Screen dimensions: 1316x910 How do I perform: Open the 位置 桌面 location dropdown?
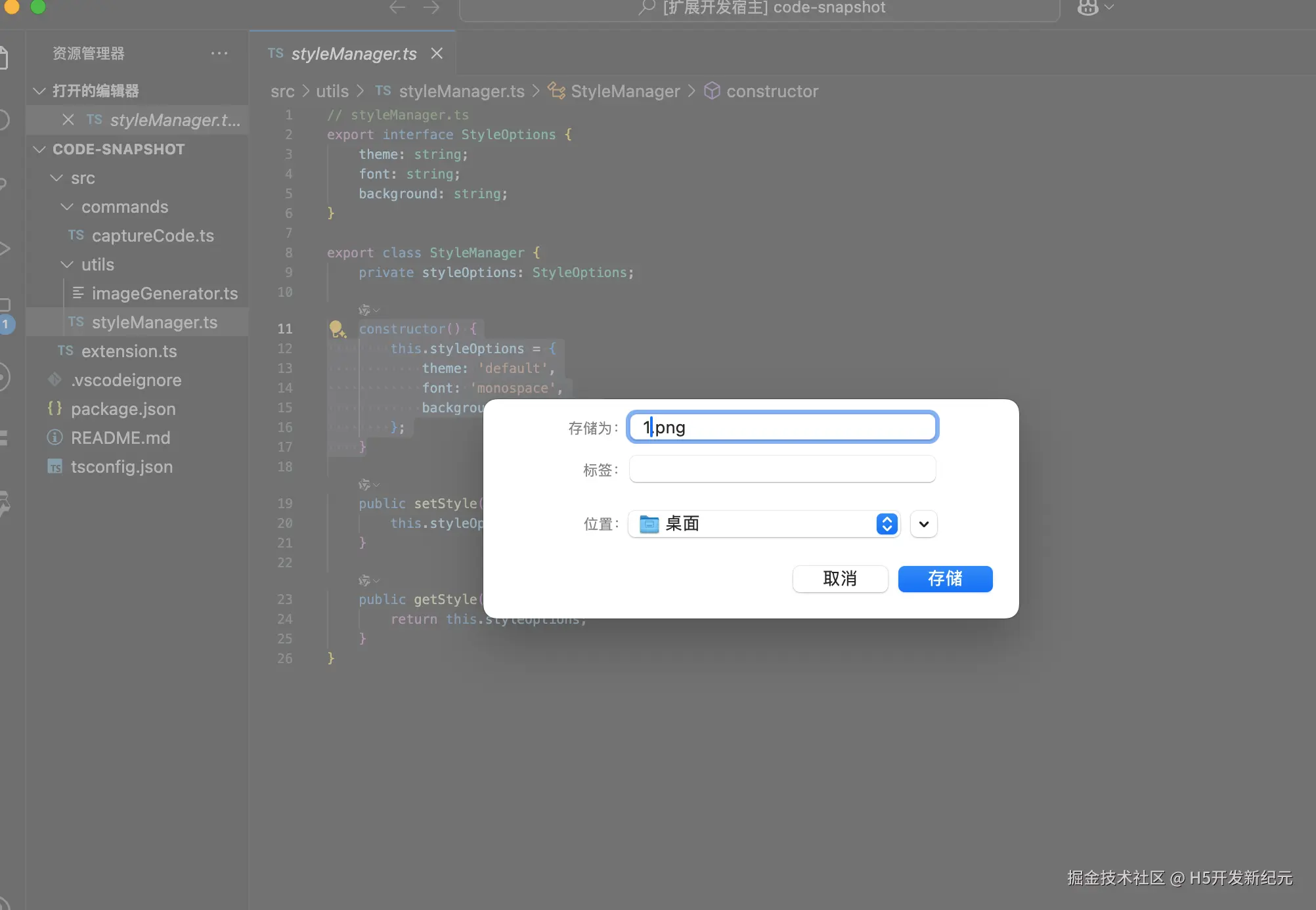click(x=764, y=524)
